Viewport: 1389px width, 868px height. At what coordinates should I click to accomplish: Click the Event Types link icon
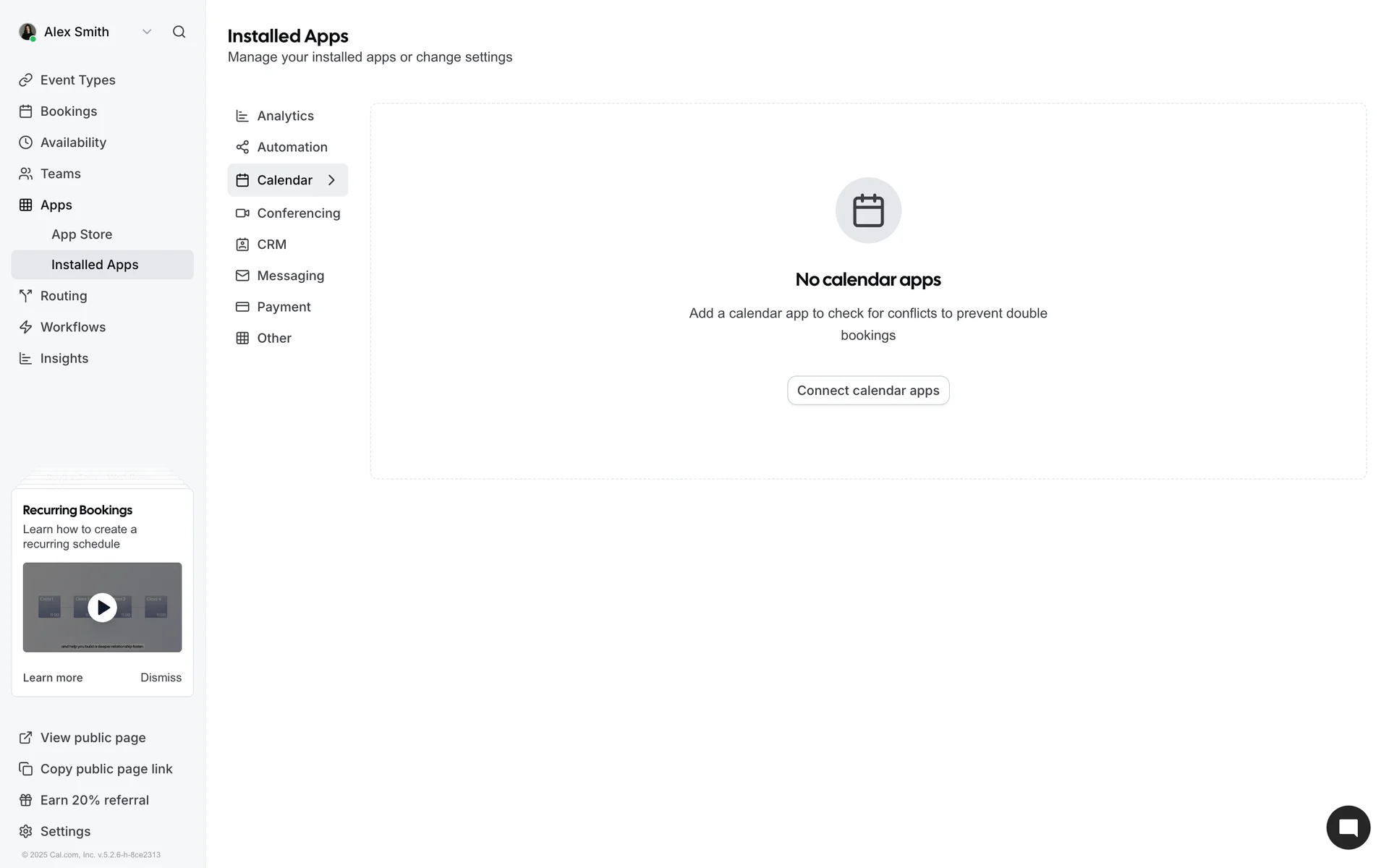point(26,80)
